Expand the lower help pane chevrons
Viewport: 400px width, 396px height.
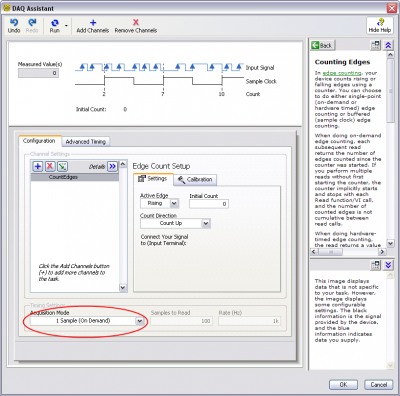pos(388,265)
